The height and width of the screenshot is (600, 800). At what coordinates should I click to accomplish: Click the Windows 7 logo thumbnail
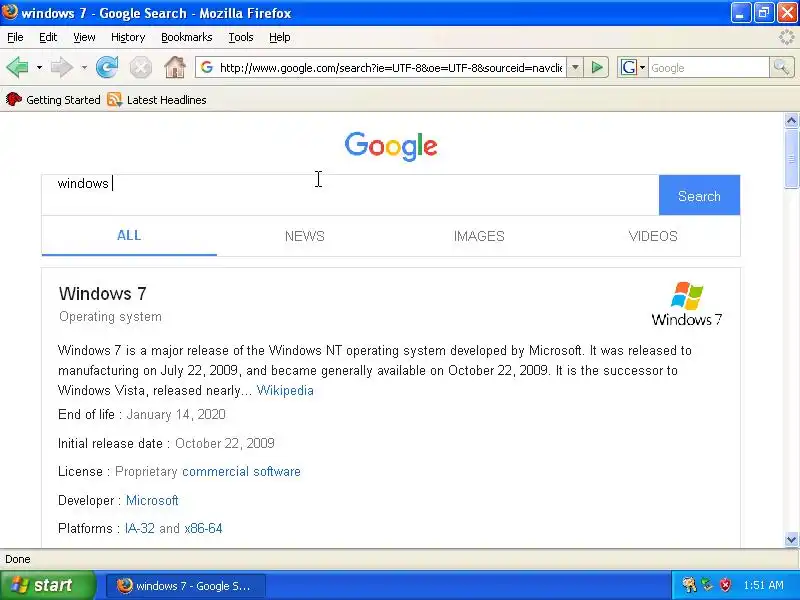(687, 304)
